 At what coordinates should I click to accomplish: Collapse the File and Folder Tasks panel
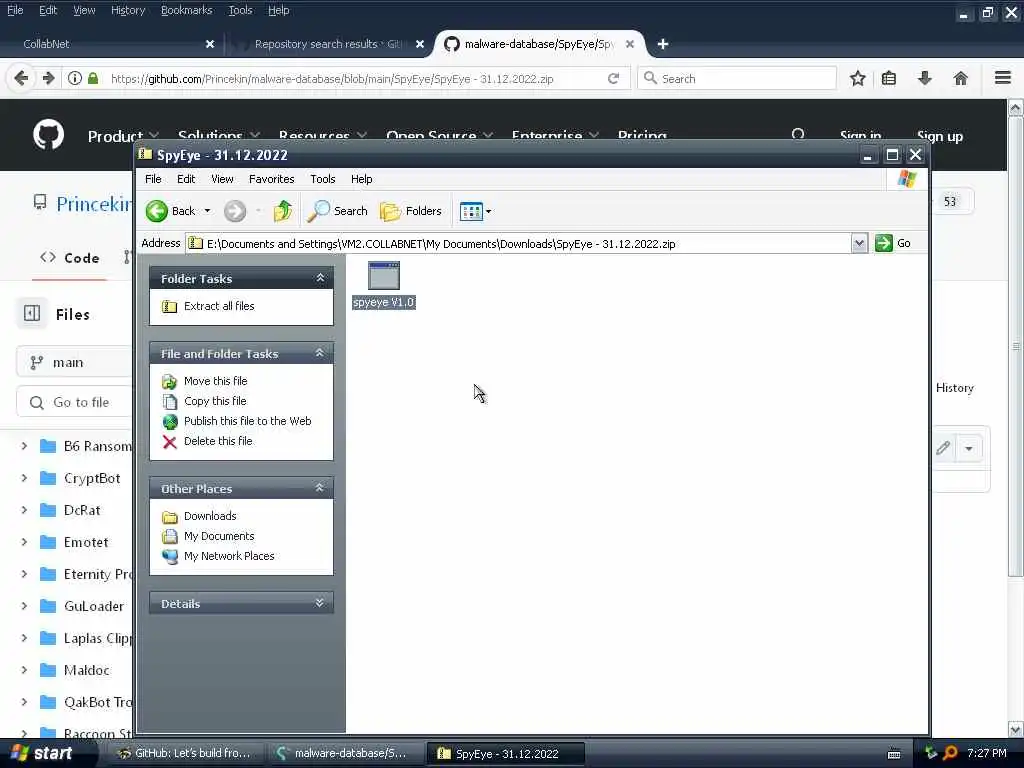click(x=320, y=353)
